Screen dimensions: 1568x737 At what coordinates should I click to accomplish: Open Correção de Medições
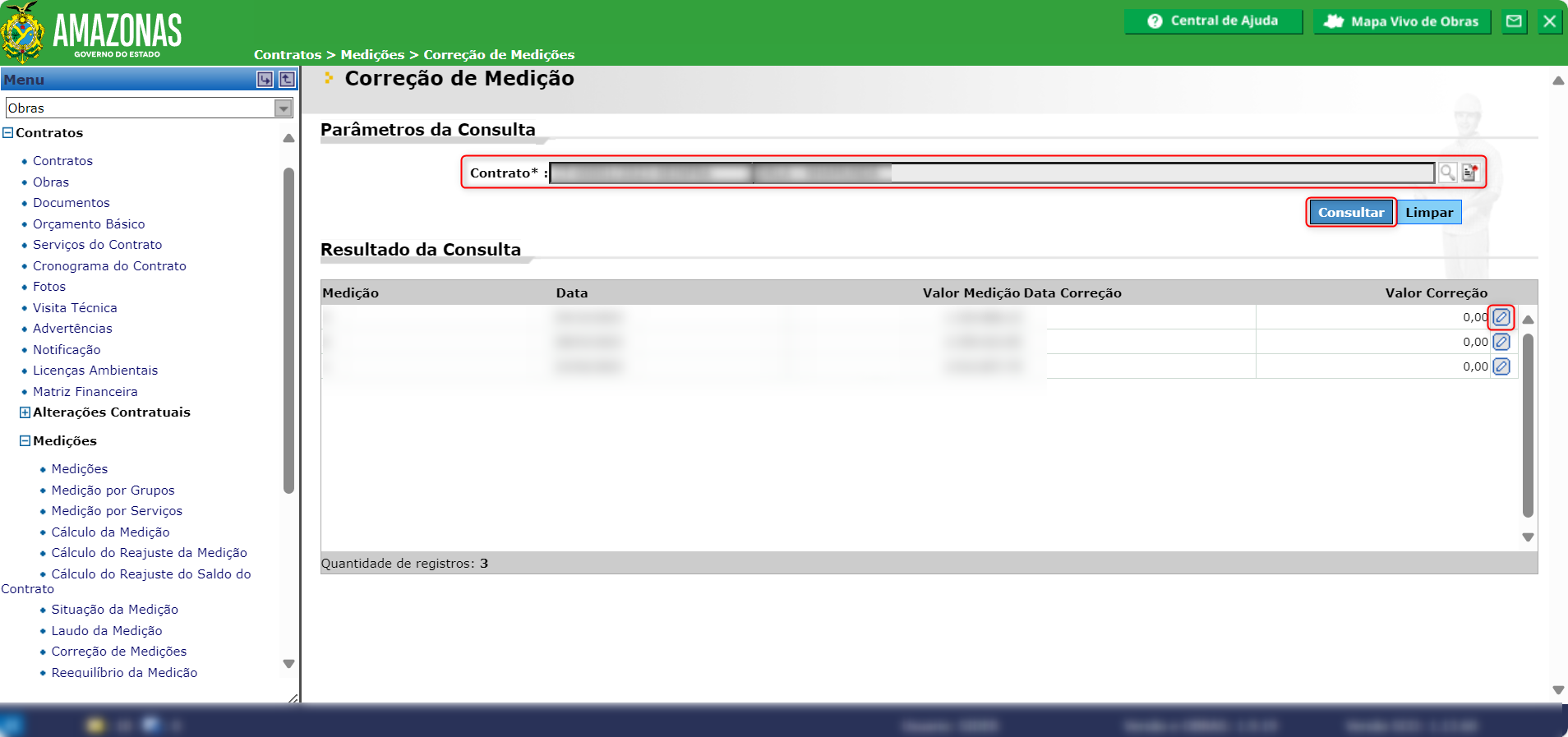point(119,652)
